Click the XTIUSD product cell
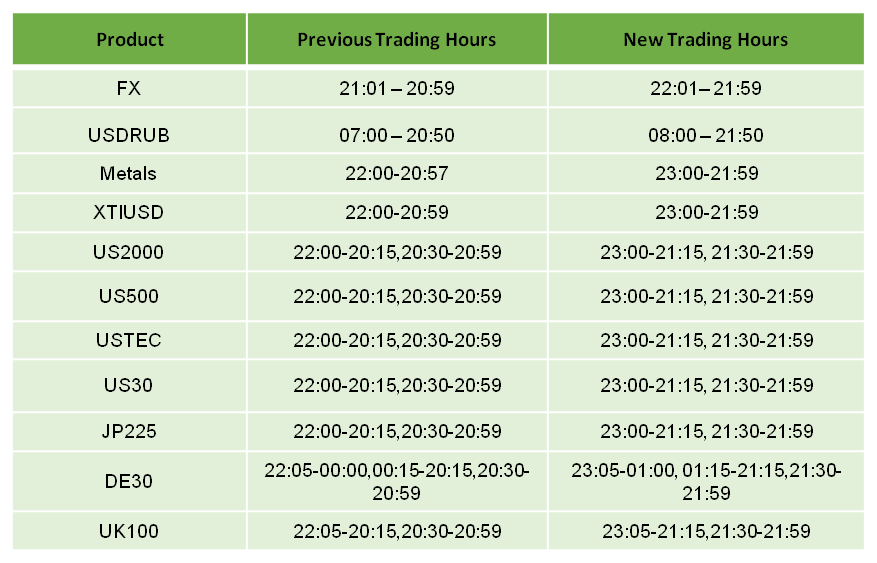 click(x=129, y=212)
